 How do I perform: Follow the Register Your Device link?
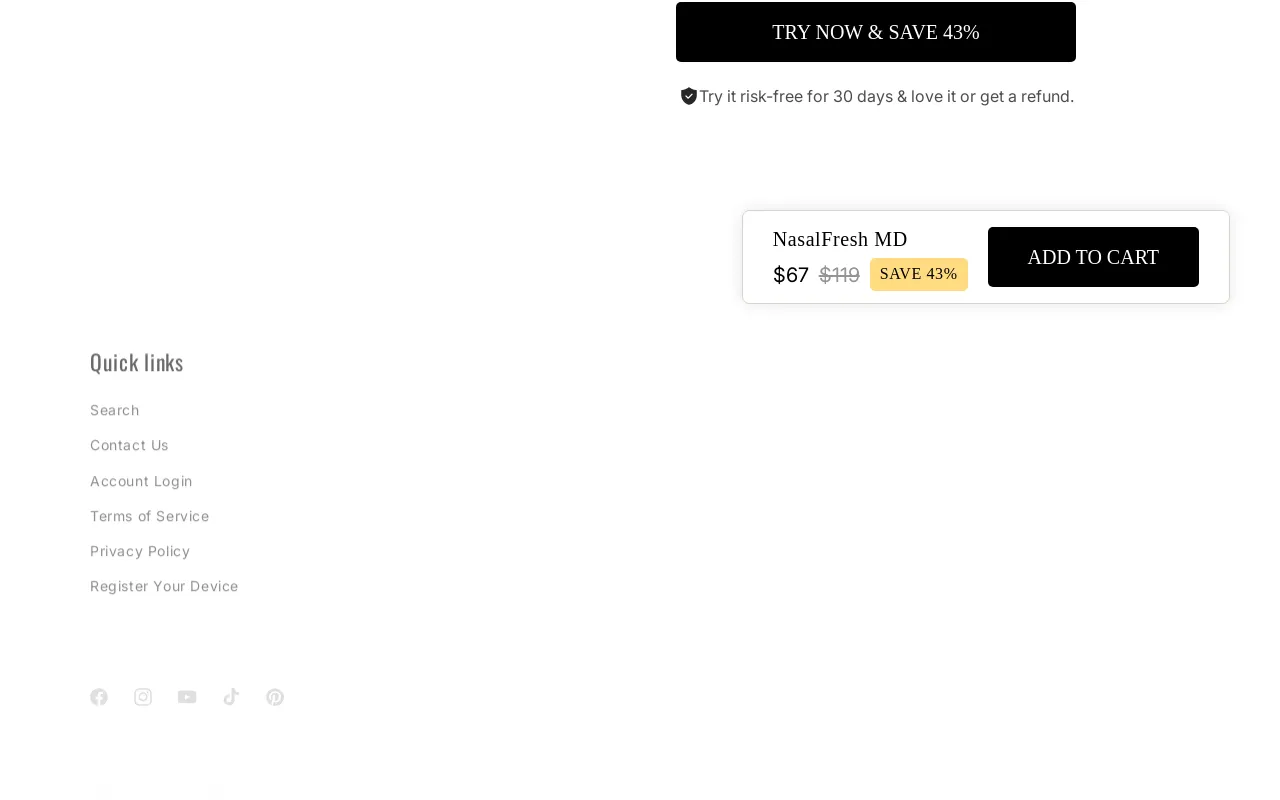[164, 586]
